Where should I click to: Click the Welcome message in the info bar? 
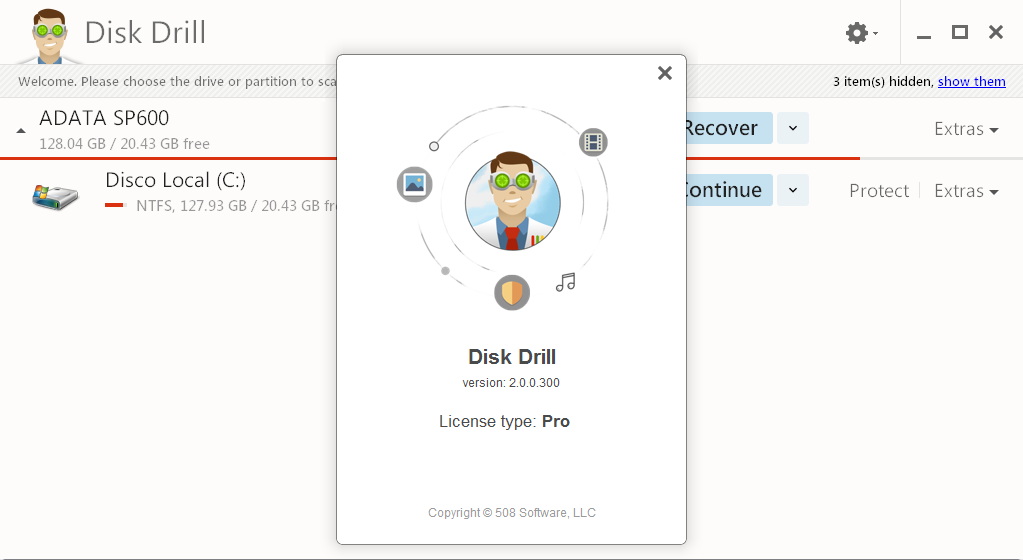click(x=177, y=82)
